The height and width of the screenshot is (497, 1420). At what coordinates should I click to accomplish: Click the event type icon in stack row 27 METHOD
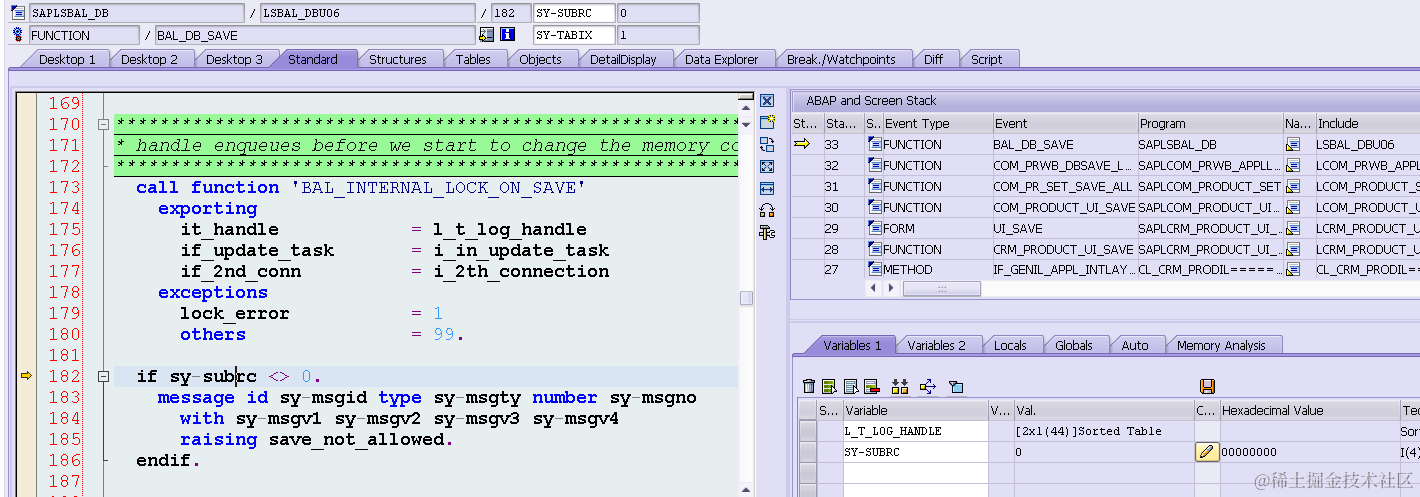coord(874,270)
